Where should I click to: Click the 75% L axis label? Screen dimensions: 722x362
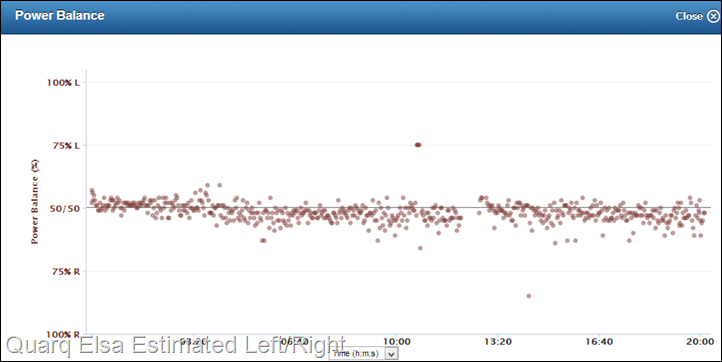pos(66,146)
